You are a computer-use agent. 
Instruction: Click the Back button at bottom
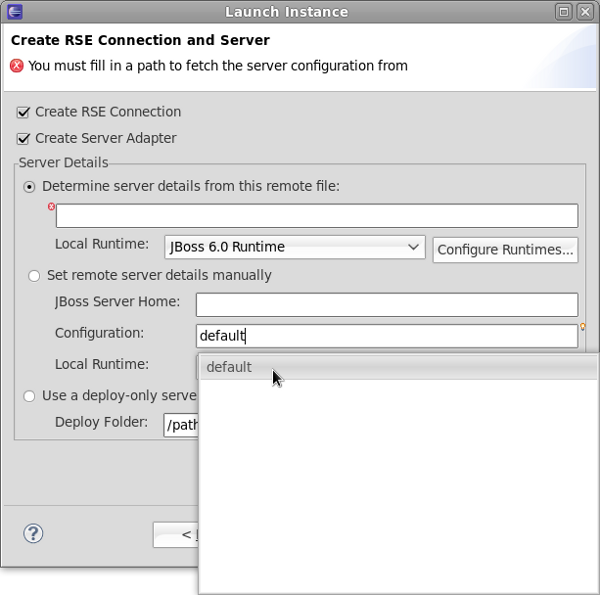(x=176, y=535)
